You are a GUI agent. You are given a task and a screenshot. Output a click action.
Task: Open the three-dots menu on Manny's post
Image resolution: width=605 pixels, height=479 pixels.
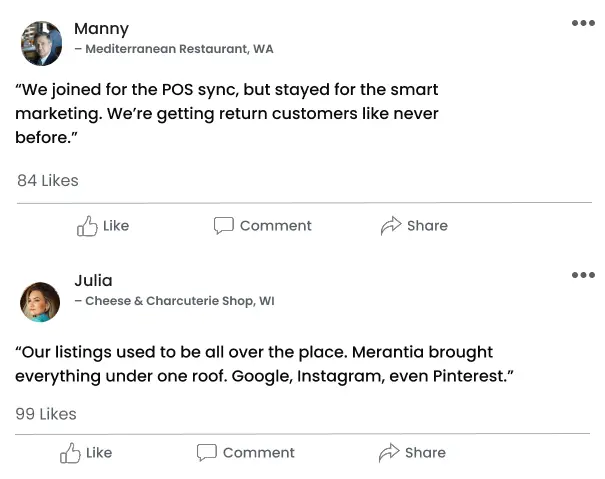point(583,24)
